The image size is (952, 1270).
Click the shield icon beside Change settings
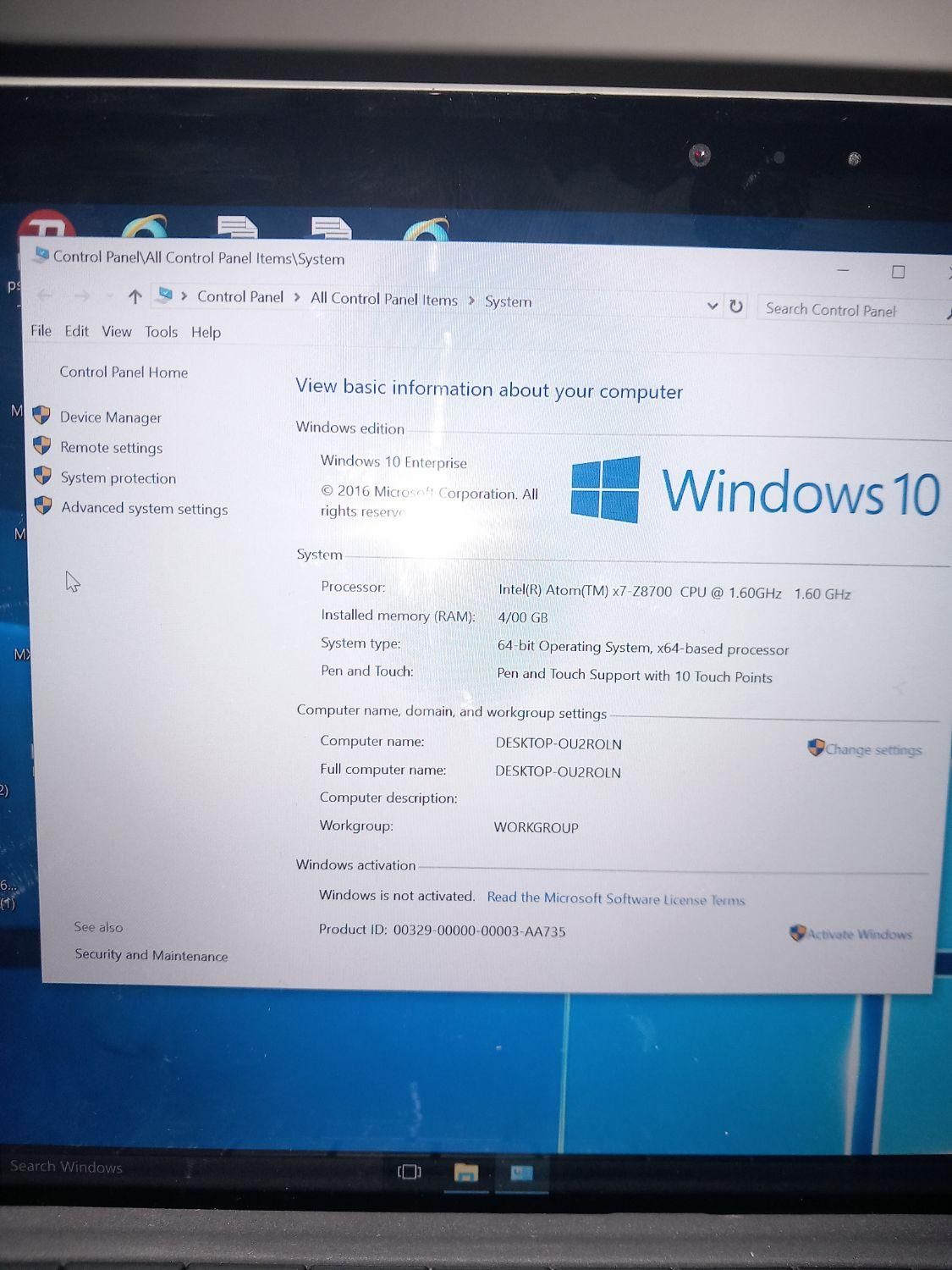click(815, 748)
